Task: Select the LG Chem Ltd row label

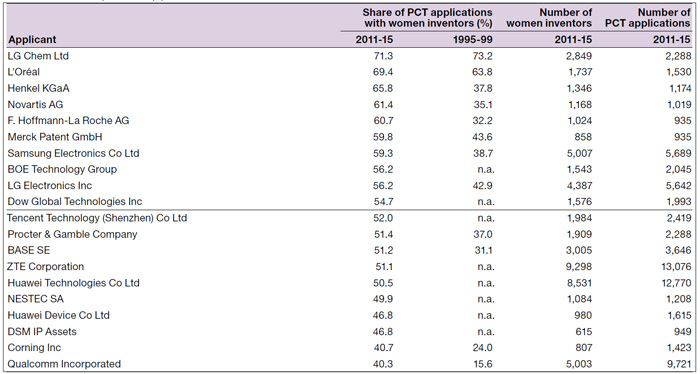Action: click(38, 56)
